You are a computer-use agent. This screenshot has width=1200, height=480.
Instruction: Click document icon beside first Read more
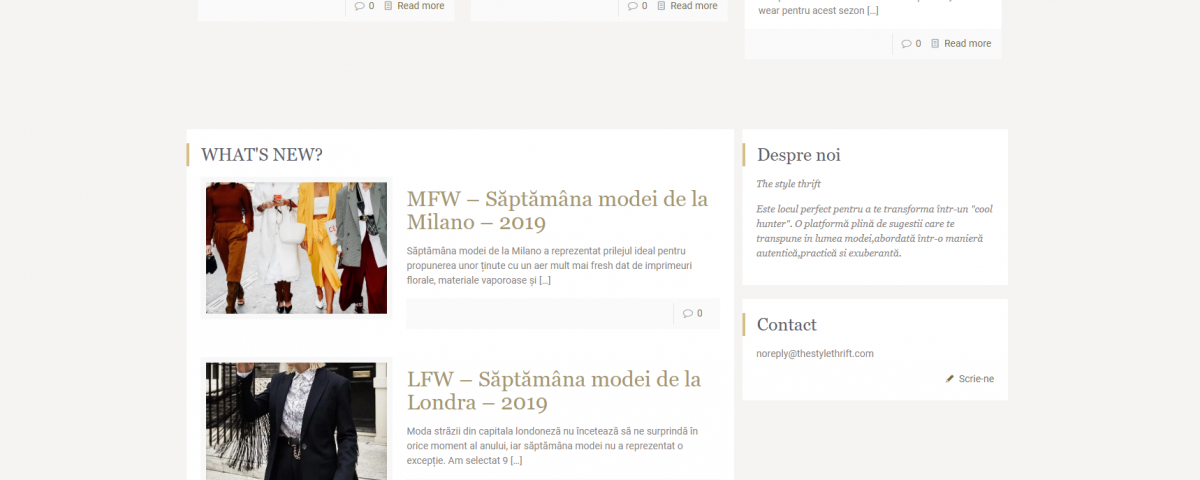[388, 6]
